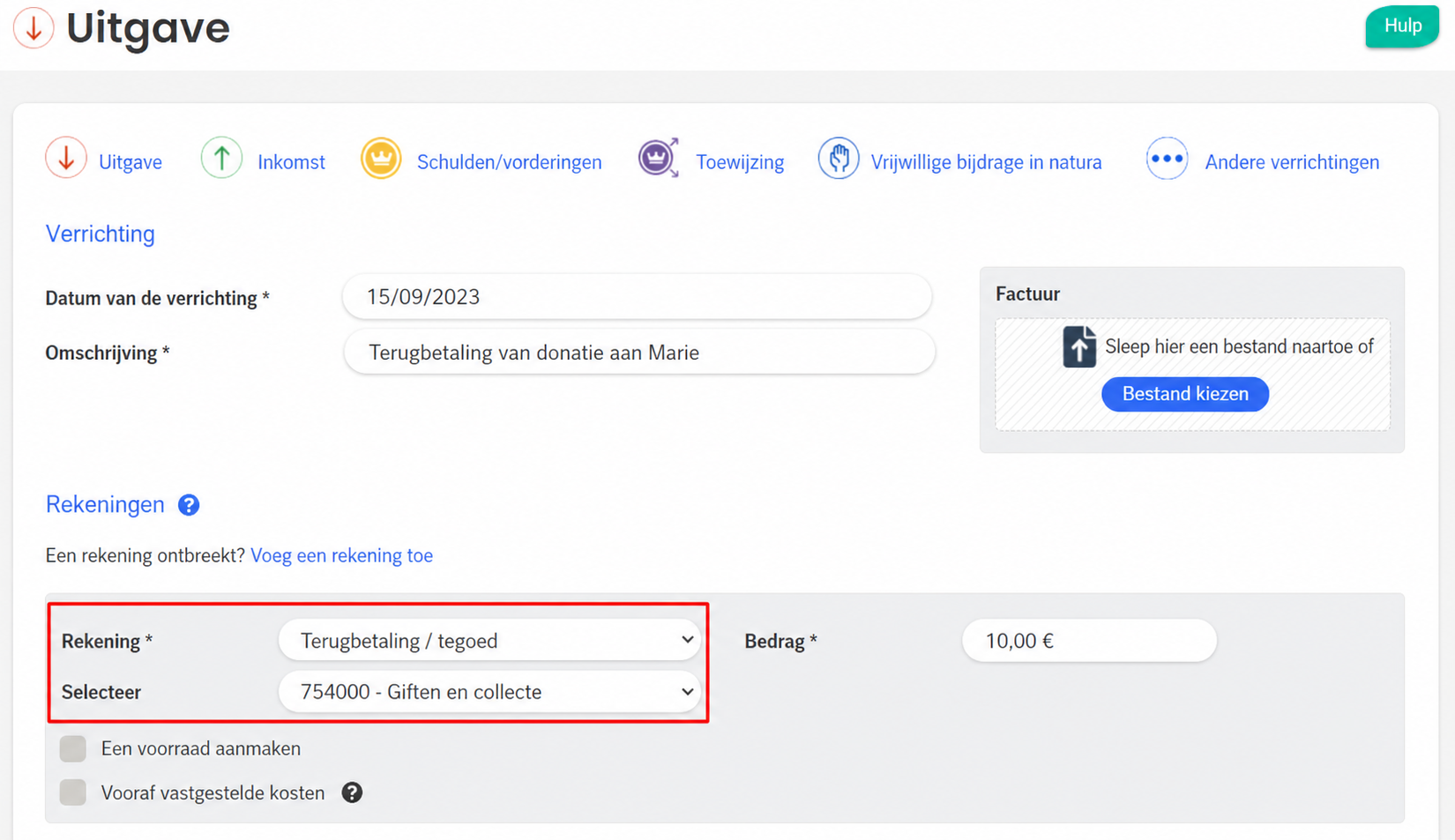1455x840 pixels.
Task: Click the Omschrijving input field
Action: (639, 353)
